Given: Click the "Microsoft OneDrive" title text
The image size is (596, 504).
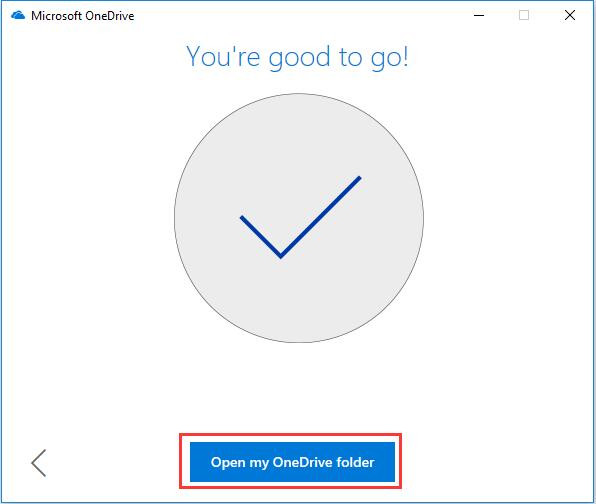Looking at the screenshot, I should (x=82, y=16).
